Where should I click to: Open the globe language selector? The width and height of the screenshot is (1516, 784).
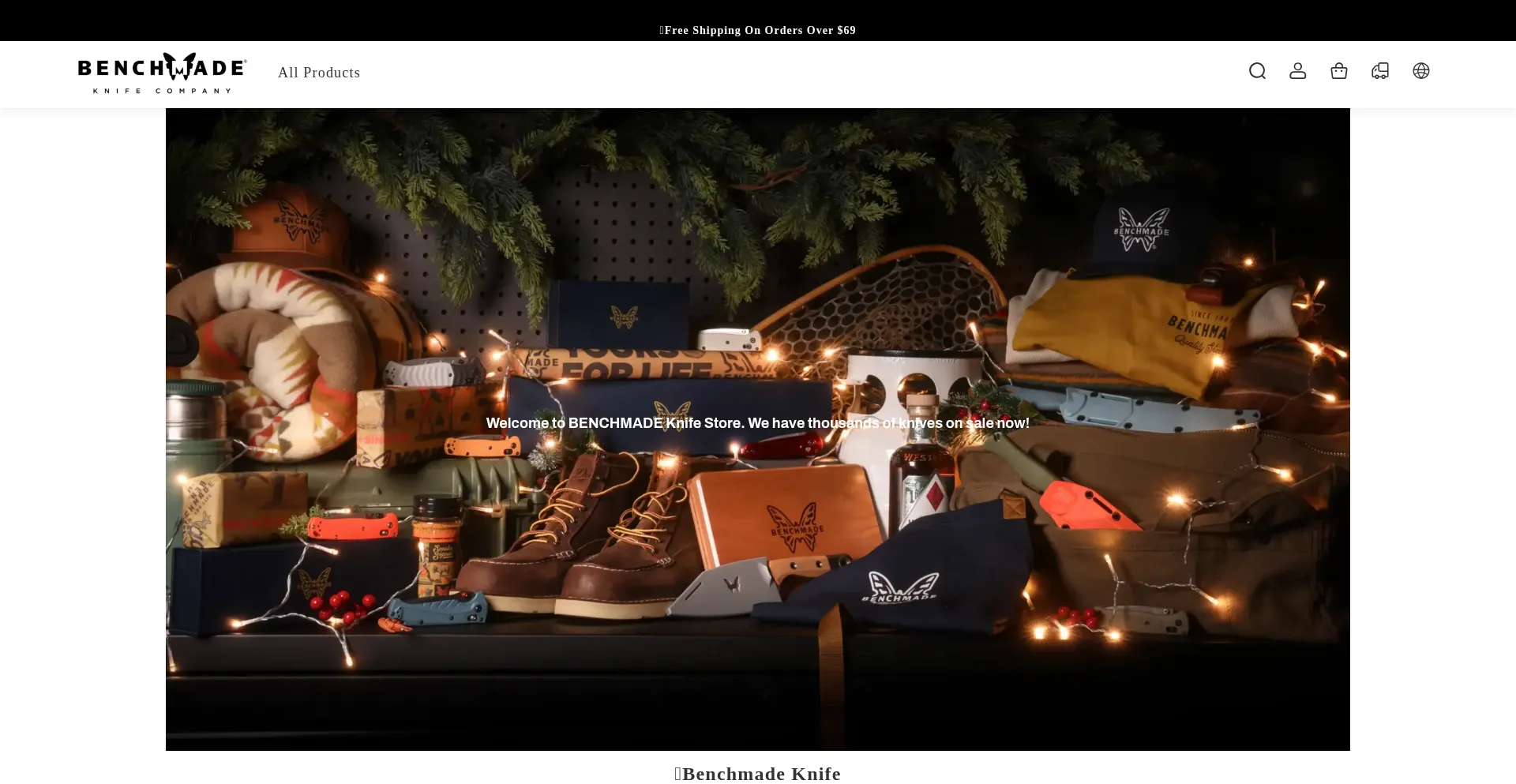[x=1421, y=71]
